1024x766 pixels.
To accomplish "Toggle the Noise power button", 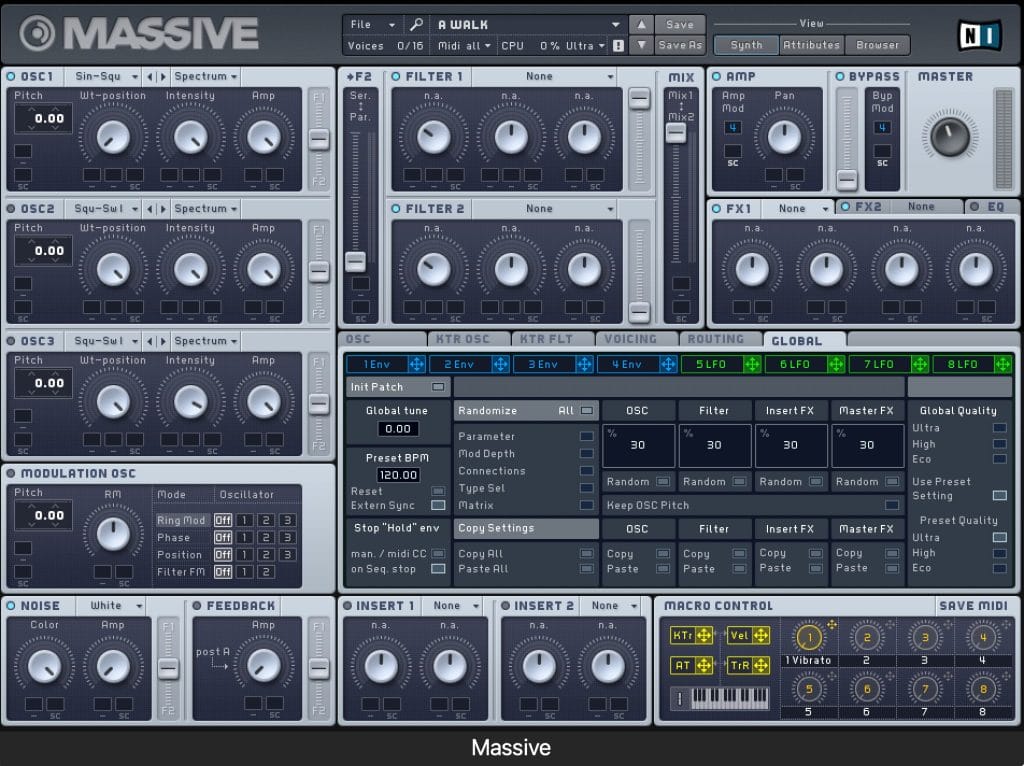I will (x=11, y=606).
